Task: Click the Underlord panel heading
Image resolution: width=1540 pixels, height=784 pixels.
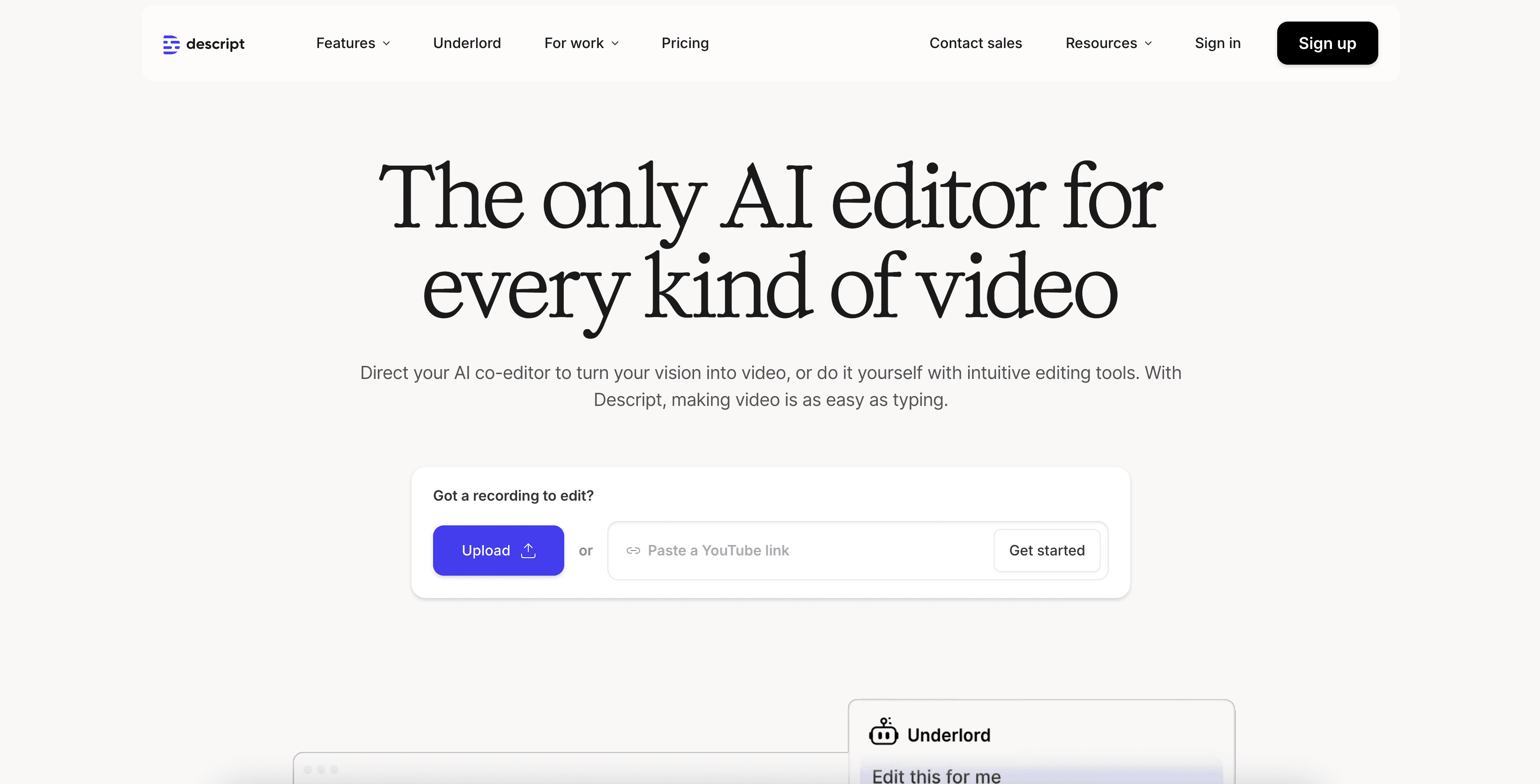Action: pos(948,735)
